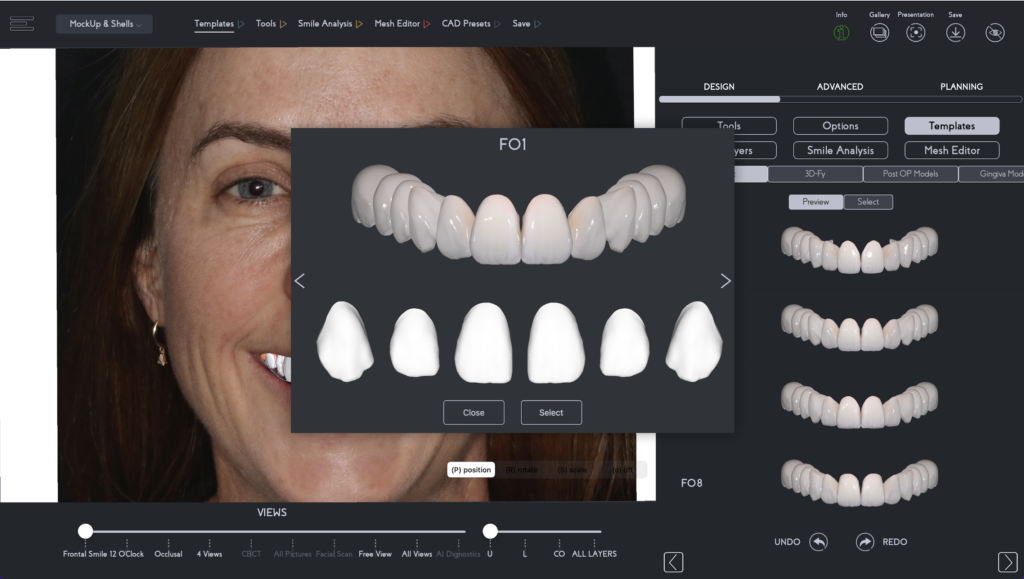Expand the Smile Analysis top menu
The width and height of the screenshot is (1024, 579).
[330, 24]
